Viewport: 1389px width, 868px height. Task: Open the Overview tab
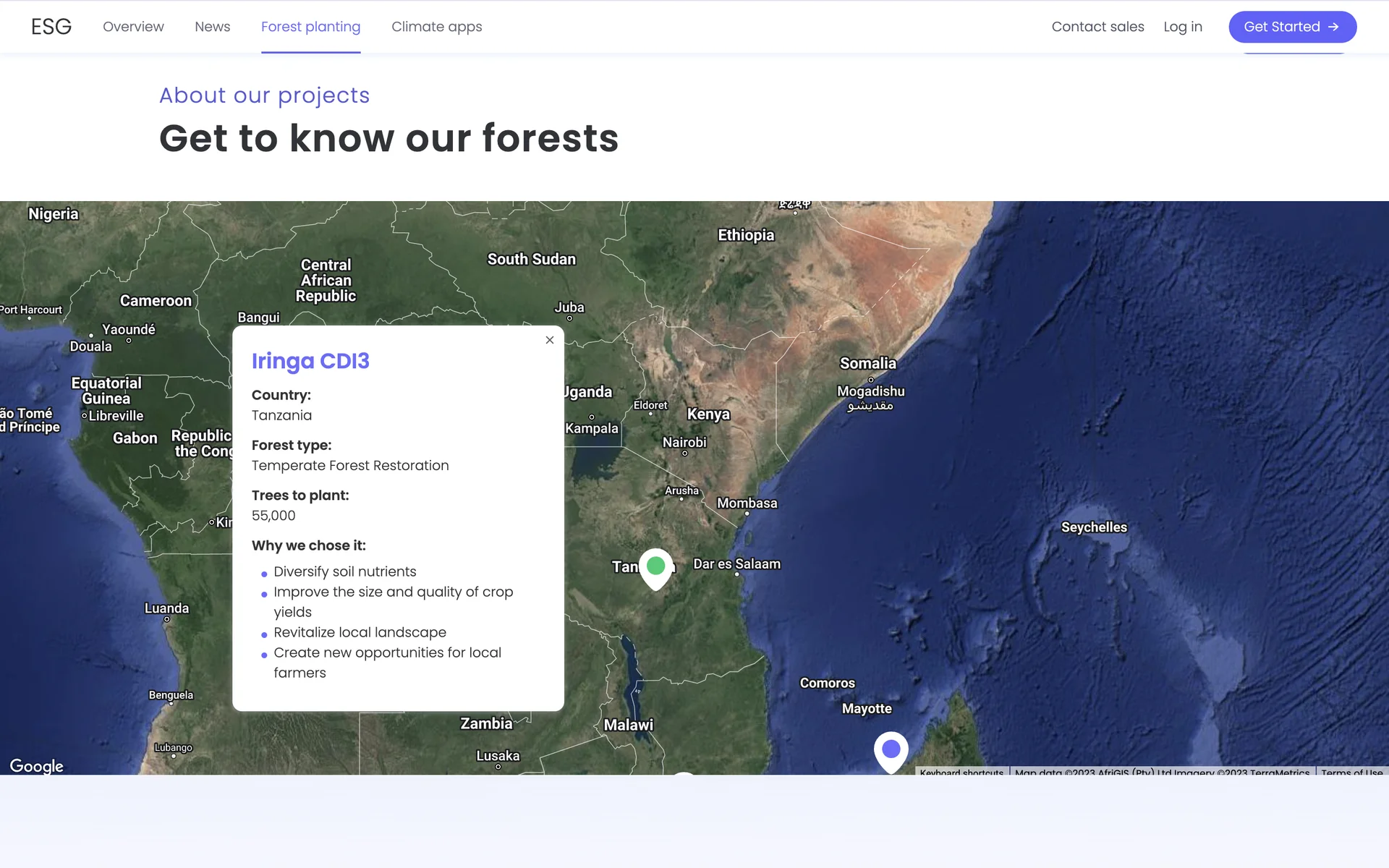click(x=133, y=27)
